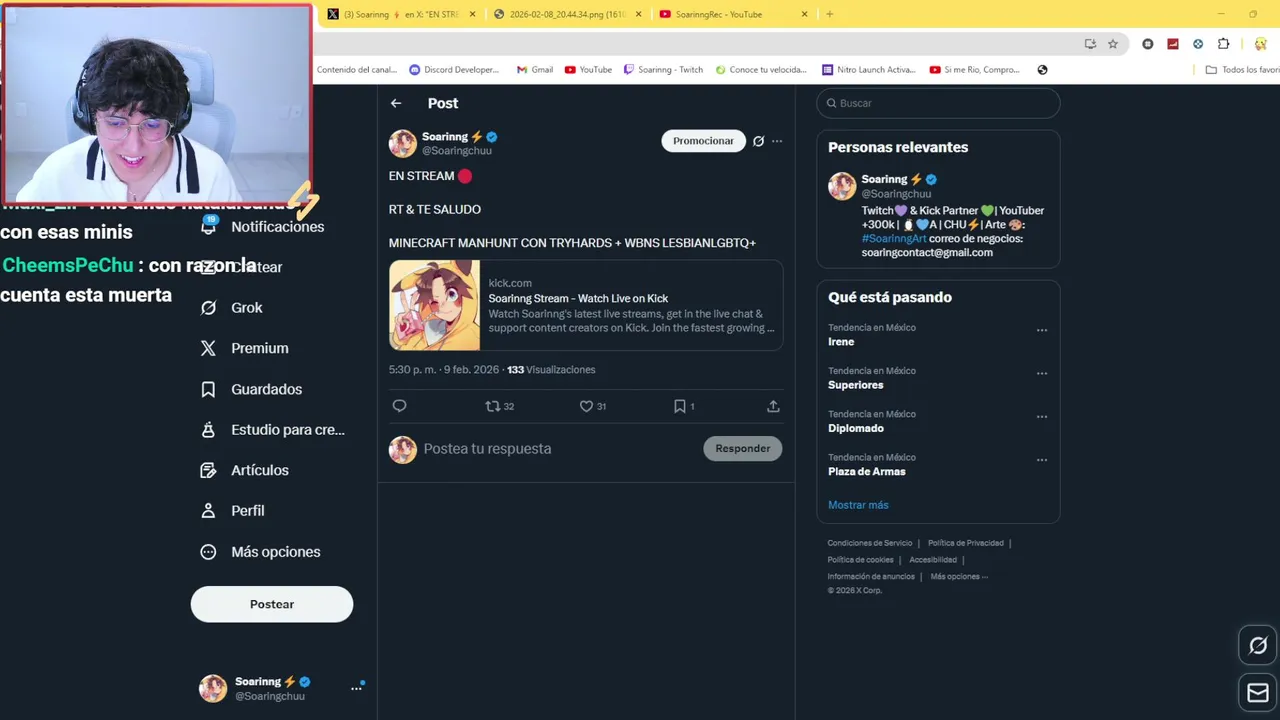Open the floating messages envelope icon
Image resolution: width=1280 pixels, height=720 pixels.
(1258, 692)
